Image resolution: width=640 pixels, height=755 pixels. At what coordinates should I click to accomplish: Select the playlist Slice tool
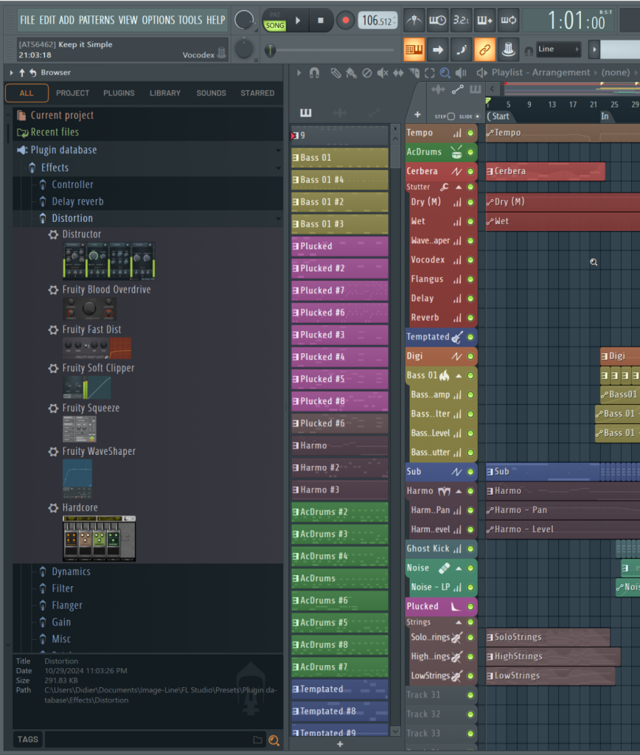point(414,73)
